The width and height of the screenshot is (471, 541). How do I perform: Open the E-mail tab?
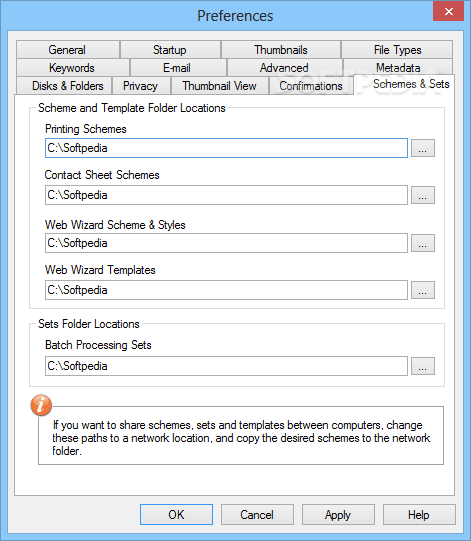pyautogui.click(x=178, y=68)
